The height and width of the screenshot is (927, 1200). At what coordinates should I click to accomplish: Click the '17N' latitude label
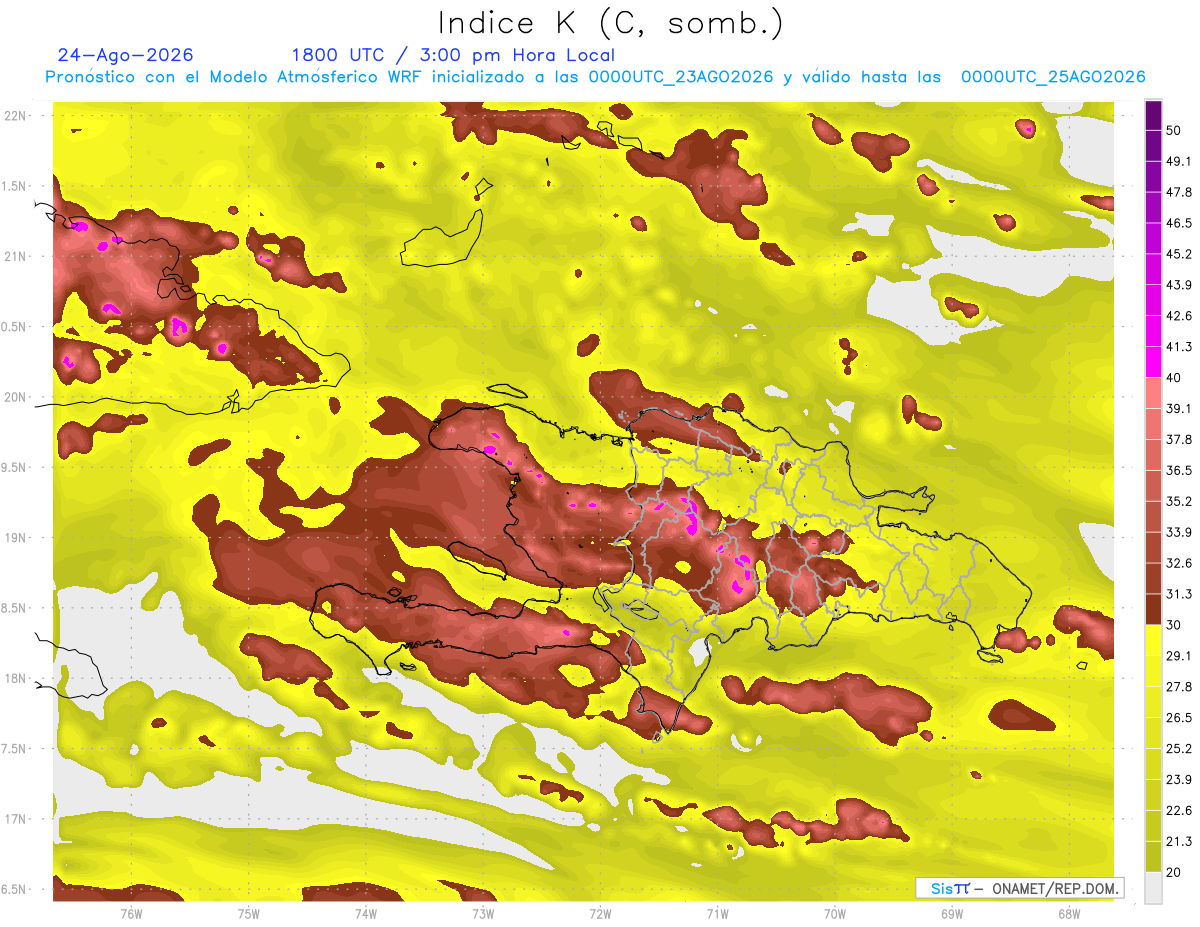click(x=16, y=819)
